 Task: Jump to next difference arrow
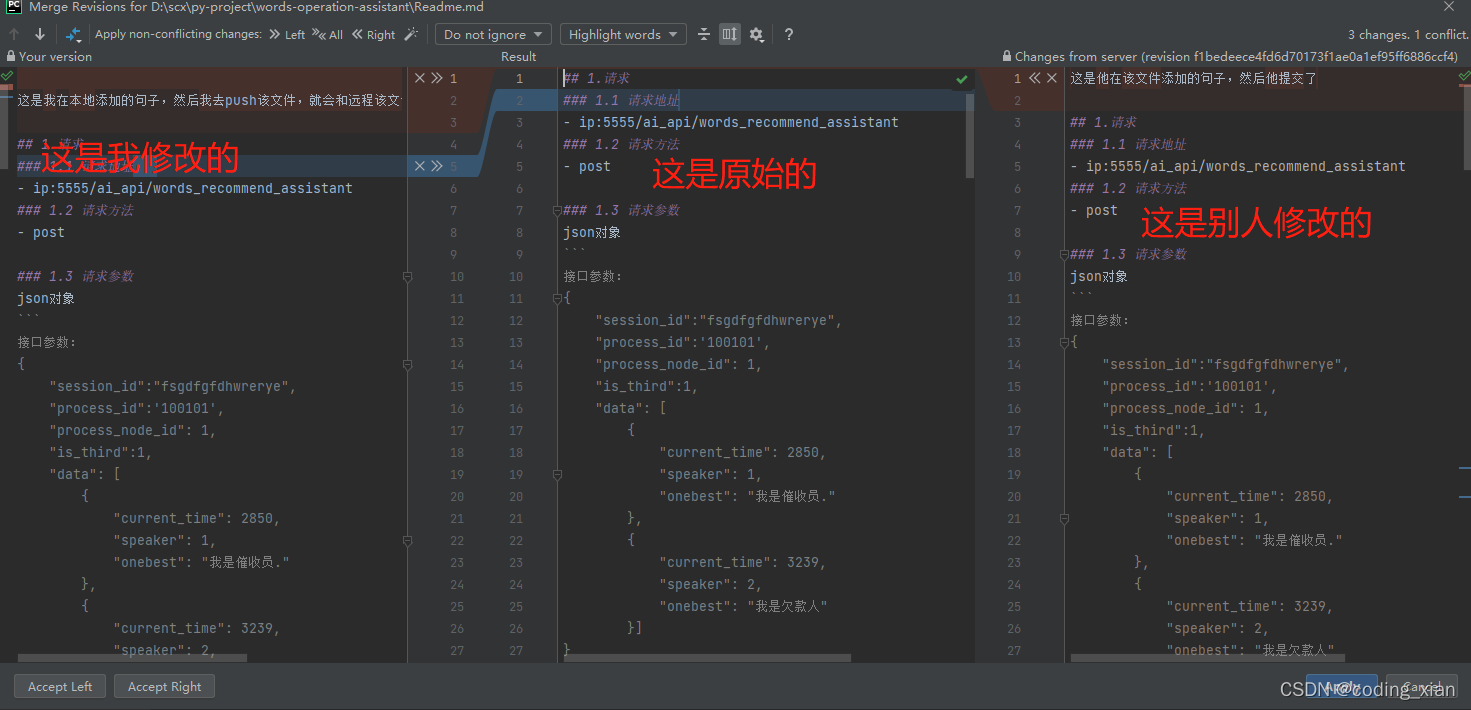point(40,34)
